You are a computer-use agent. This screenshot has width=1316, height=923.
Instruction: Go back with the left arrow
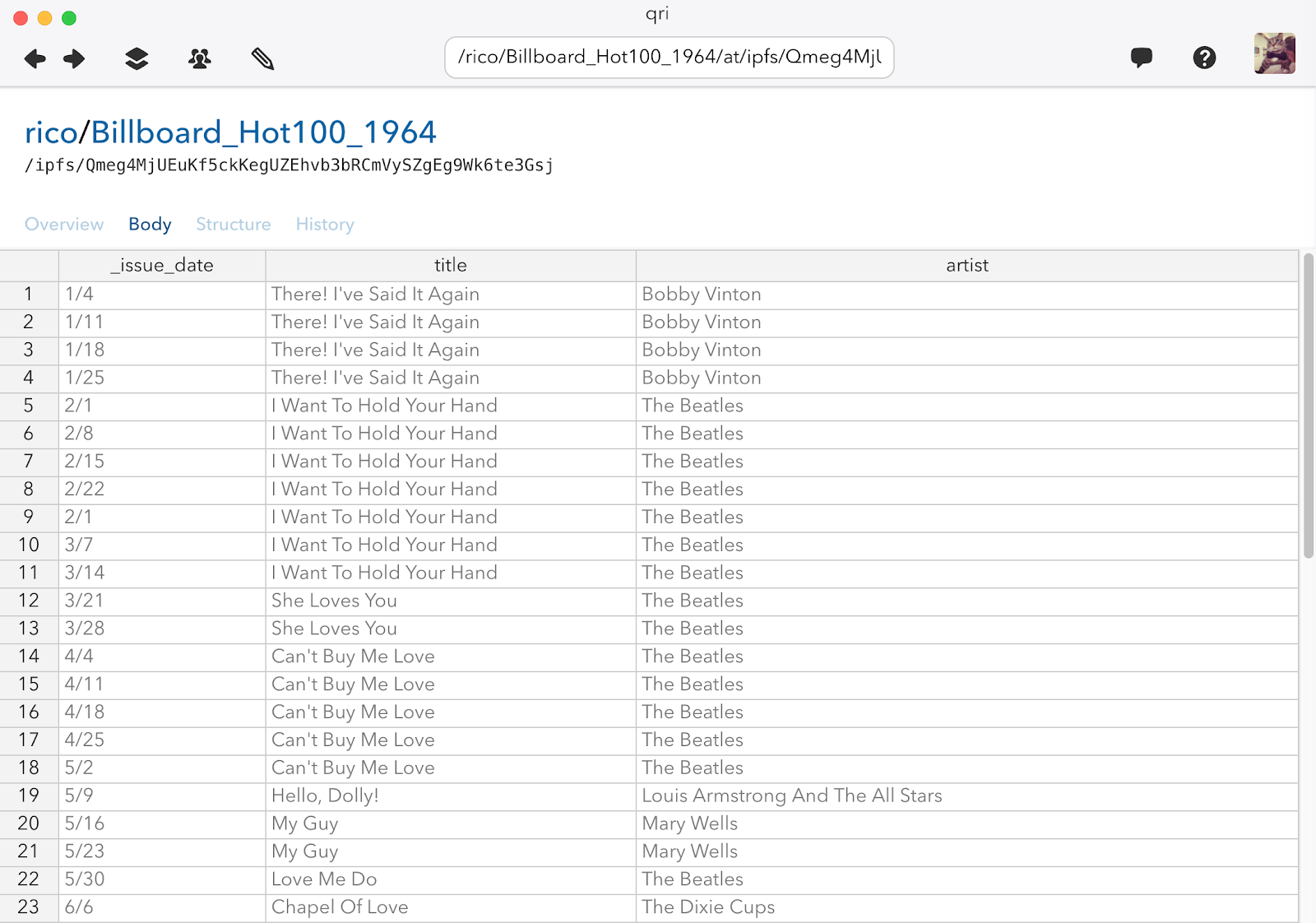coord(35,58)
